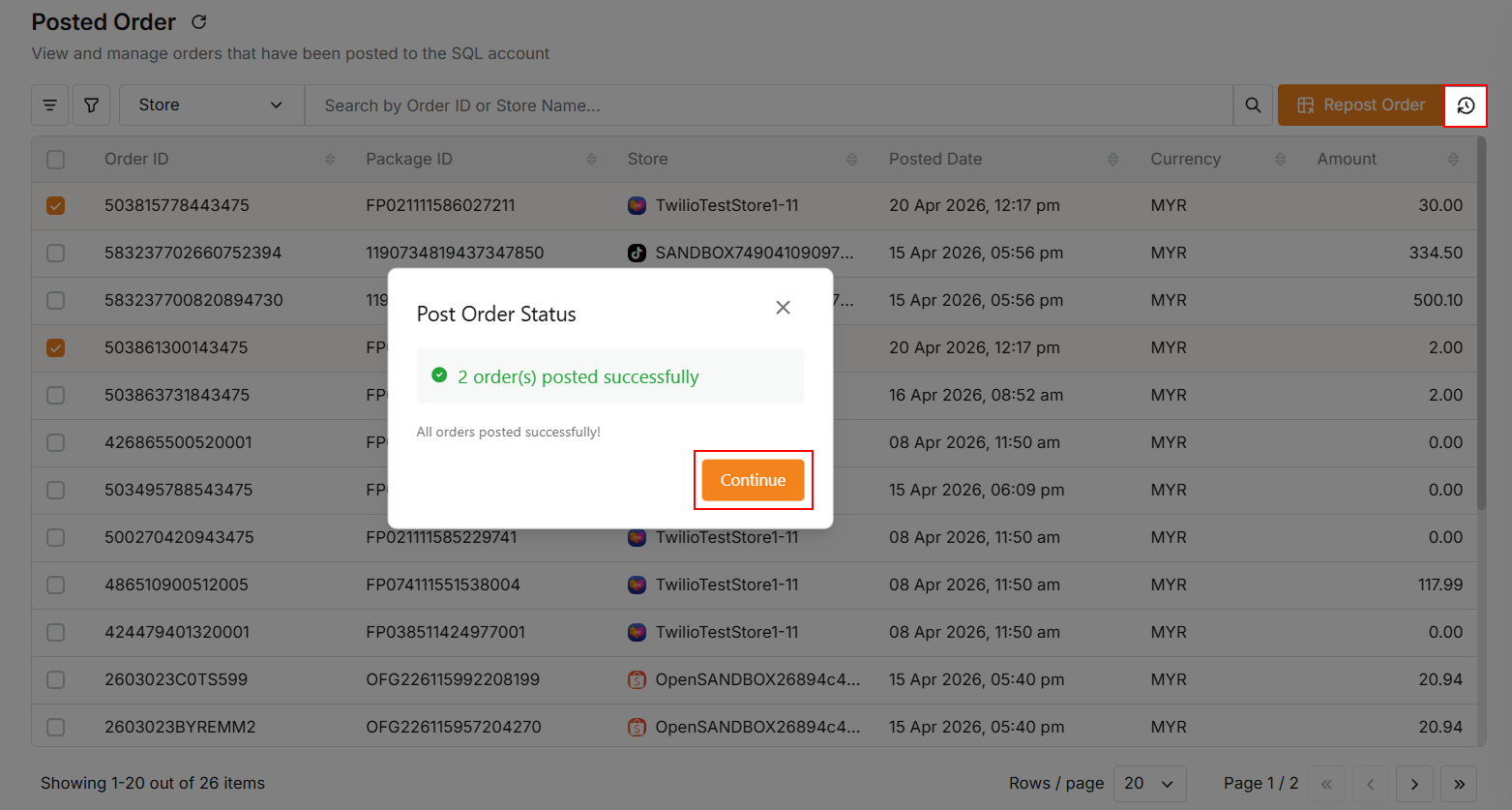
Task: Click Shopee icon in order 2603023BYREMM2 row
Action: [637, 727]
